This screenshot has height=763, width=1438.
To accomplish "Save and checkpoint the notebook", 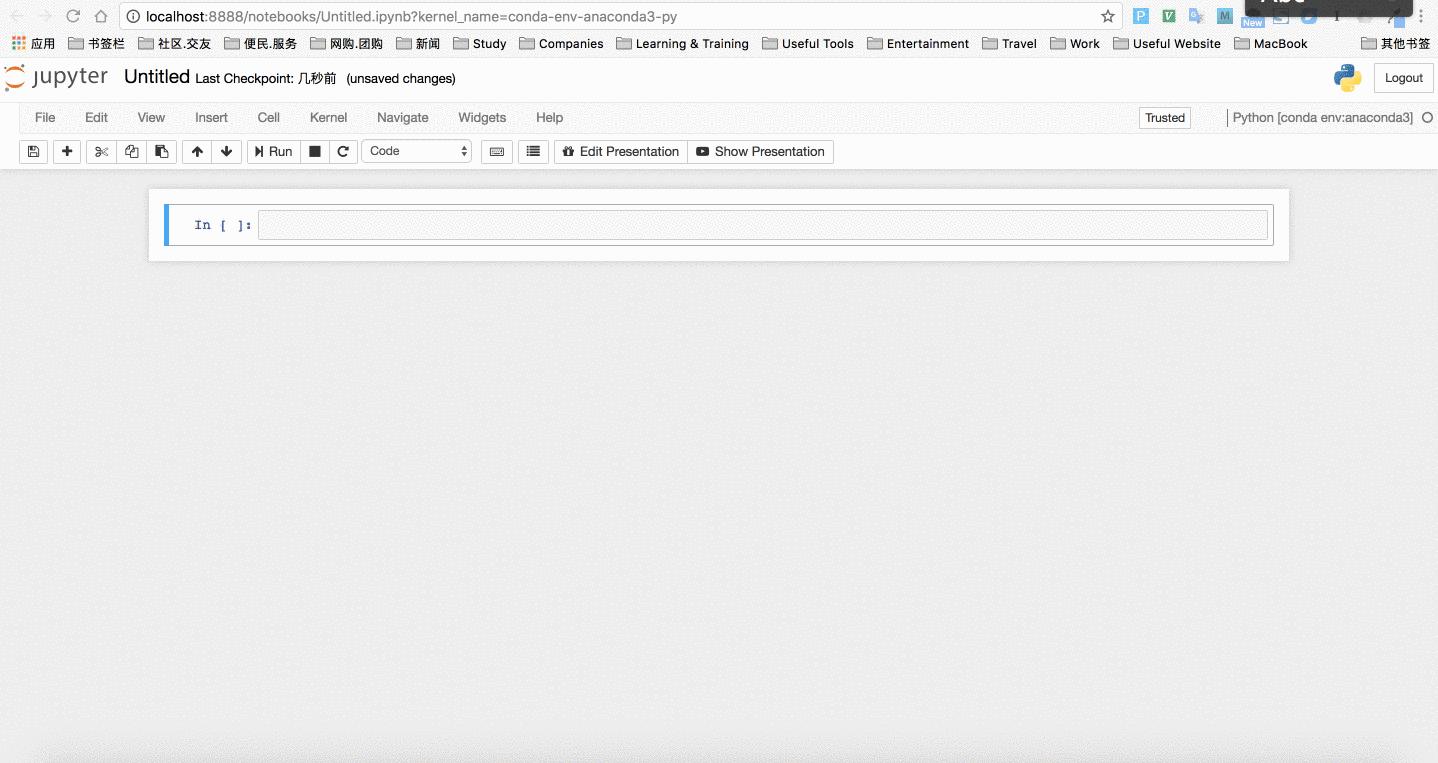I will pos(33,151).
